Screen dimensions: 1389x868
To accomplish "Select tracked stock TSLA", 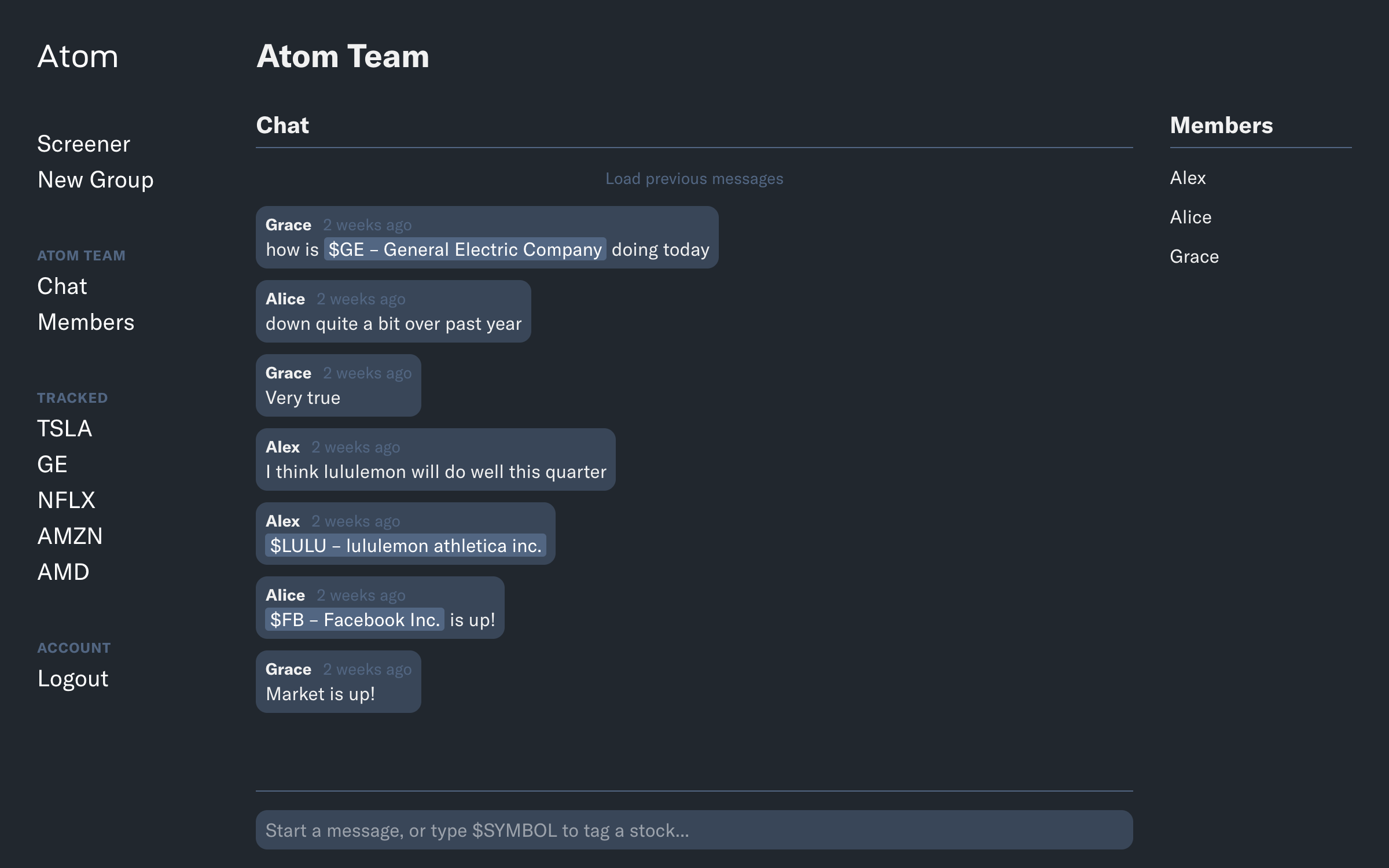I will click(65, 429).
